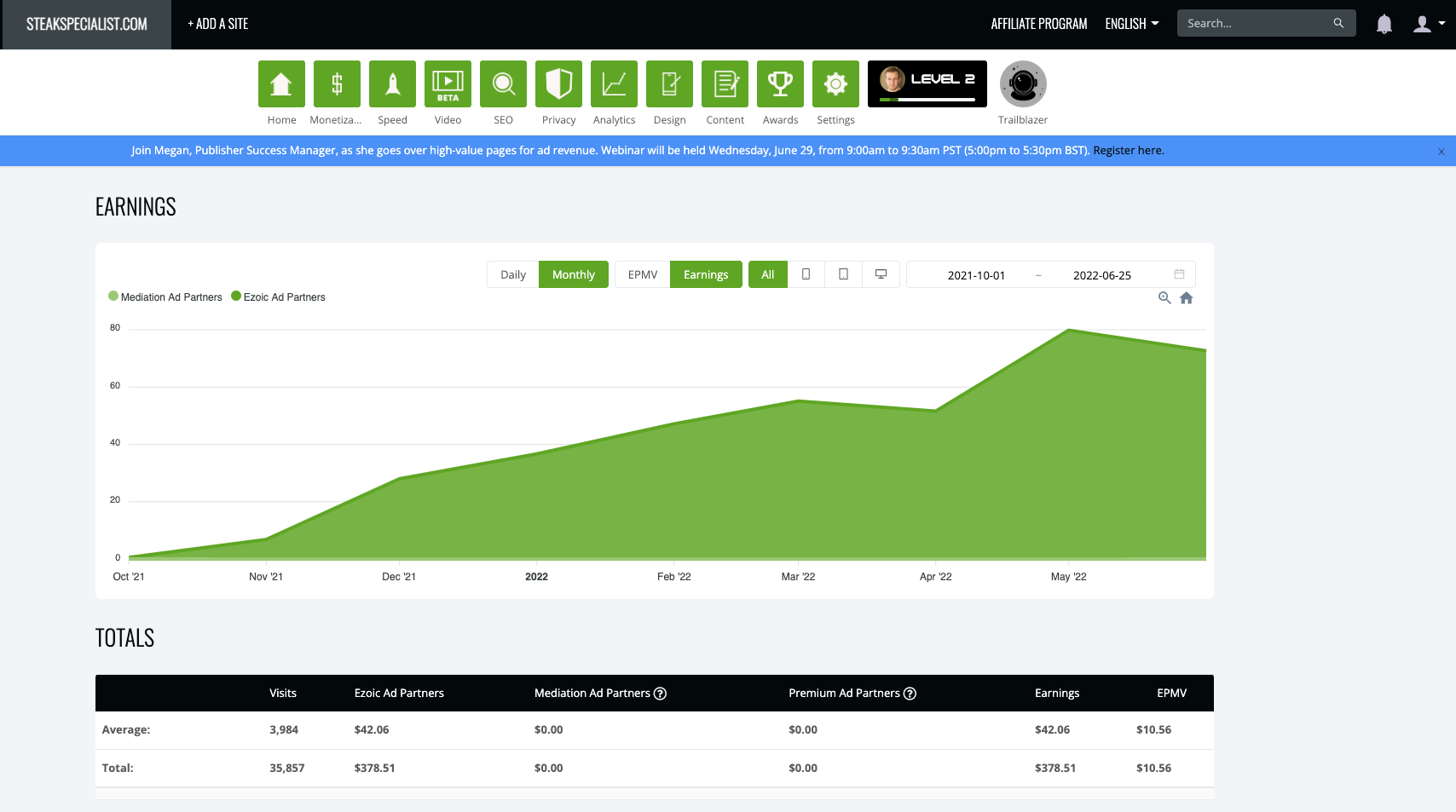This screenshot has width=1456, height=812.
Task: Show Earnings in the chart
Action: tap(706, 274)
